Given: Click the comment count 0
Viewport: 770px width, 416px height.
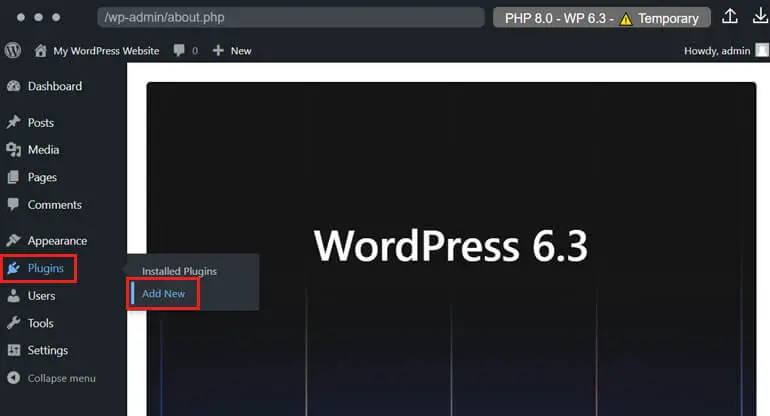Looking at the screenshot, I should [x=195, y=51].
